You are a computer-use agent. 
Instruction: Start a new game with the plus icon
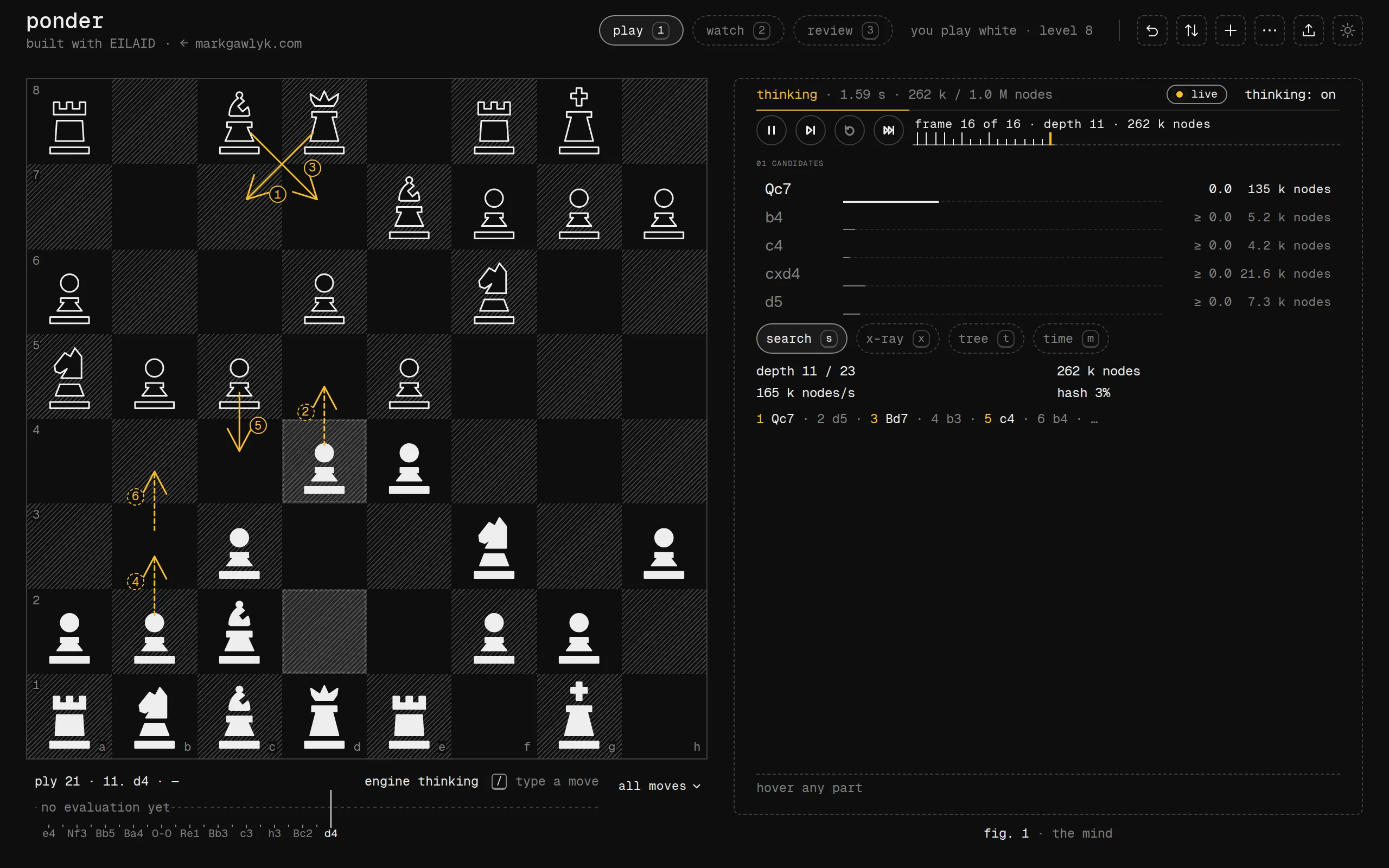1230,30
